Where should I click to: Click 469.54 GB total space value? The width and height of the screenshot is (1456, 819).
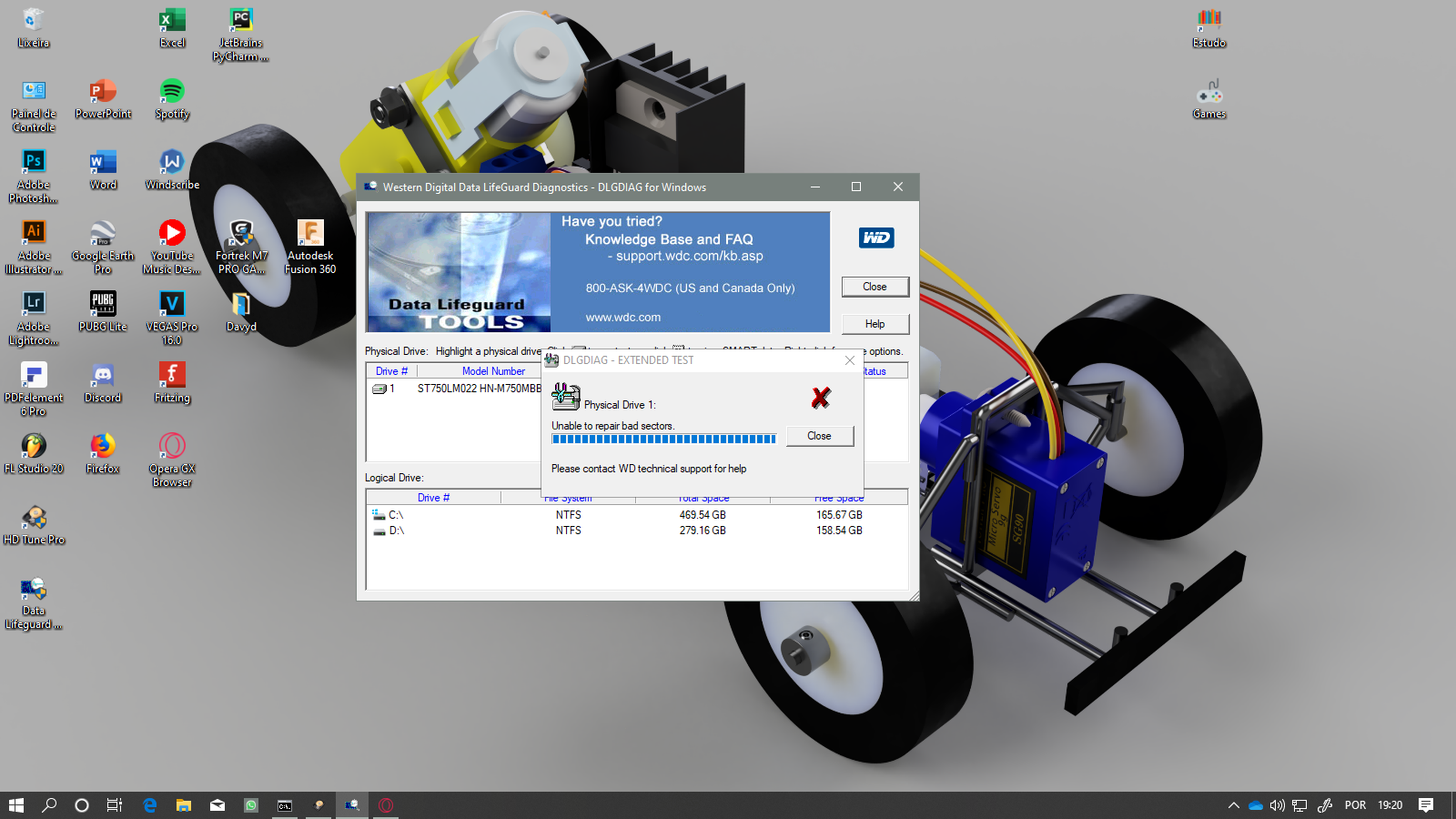703,515
